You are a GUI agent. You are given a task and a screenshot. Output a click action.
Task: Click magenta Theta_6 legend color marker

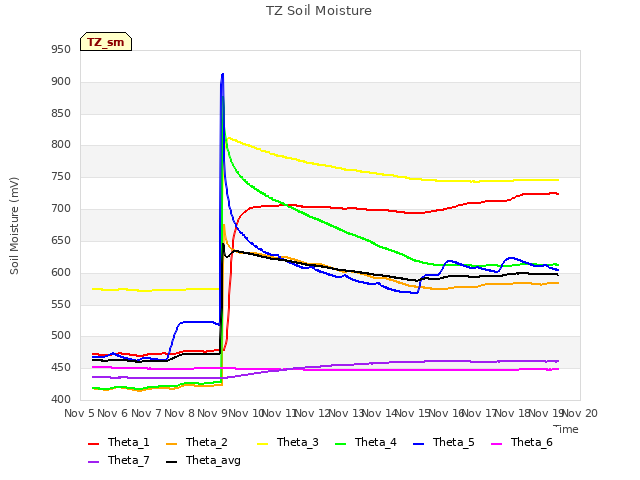[496, 444]
